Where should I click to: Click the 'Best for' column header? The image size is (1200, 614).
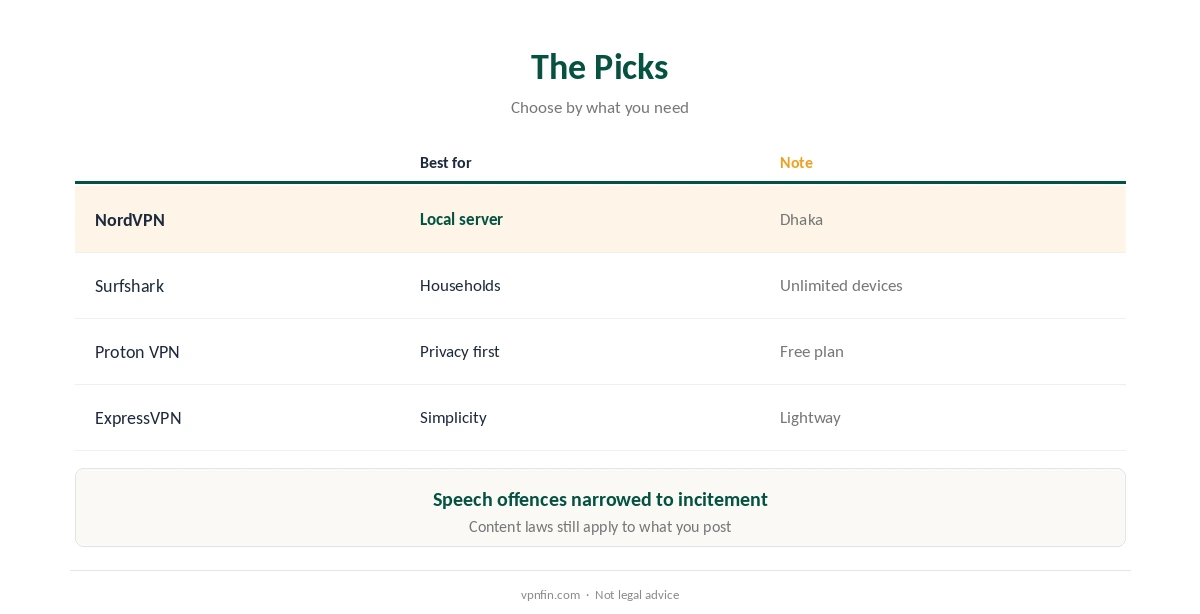[445, 163]
